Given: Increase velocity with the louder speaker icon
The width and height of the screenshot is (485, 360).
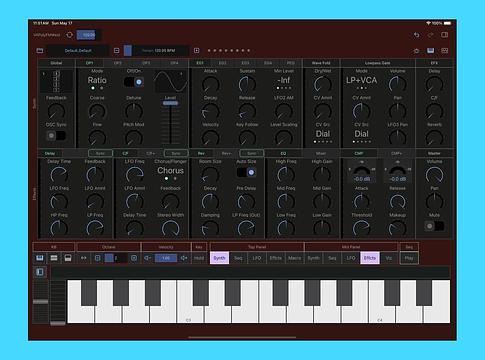Looking at the screenshot, I should point(184,258).
